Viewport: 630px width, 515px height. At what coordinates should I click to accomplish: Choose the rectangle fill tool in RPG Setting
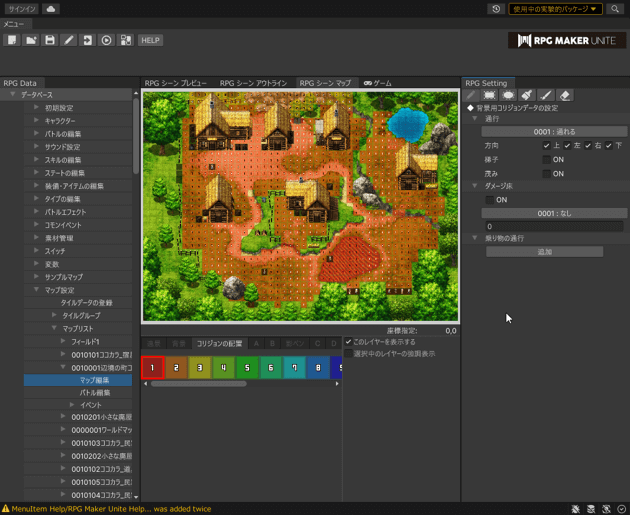(489, 96)
